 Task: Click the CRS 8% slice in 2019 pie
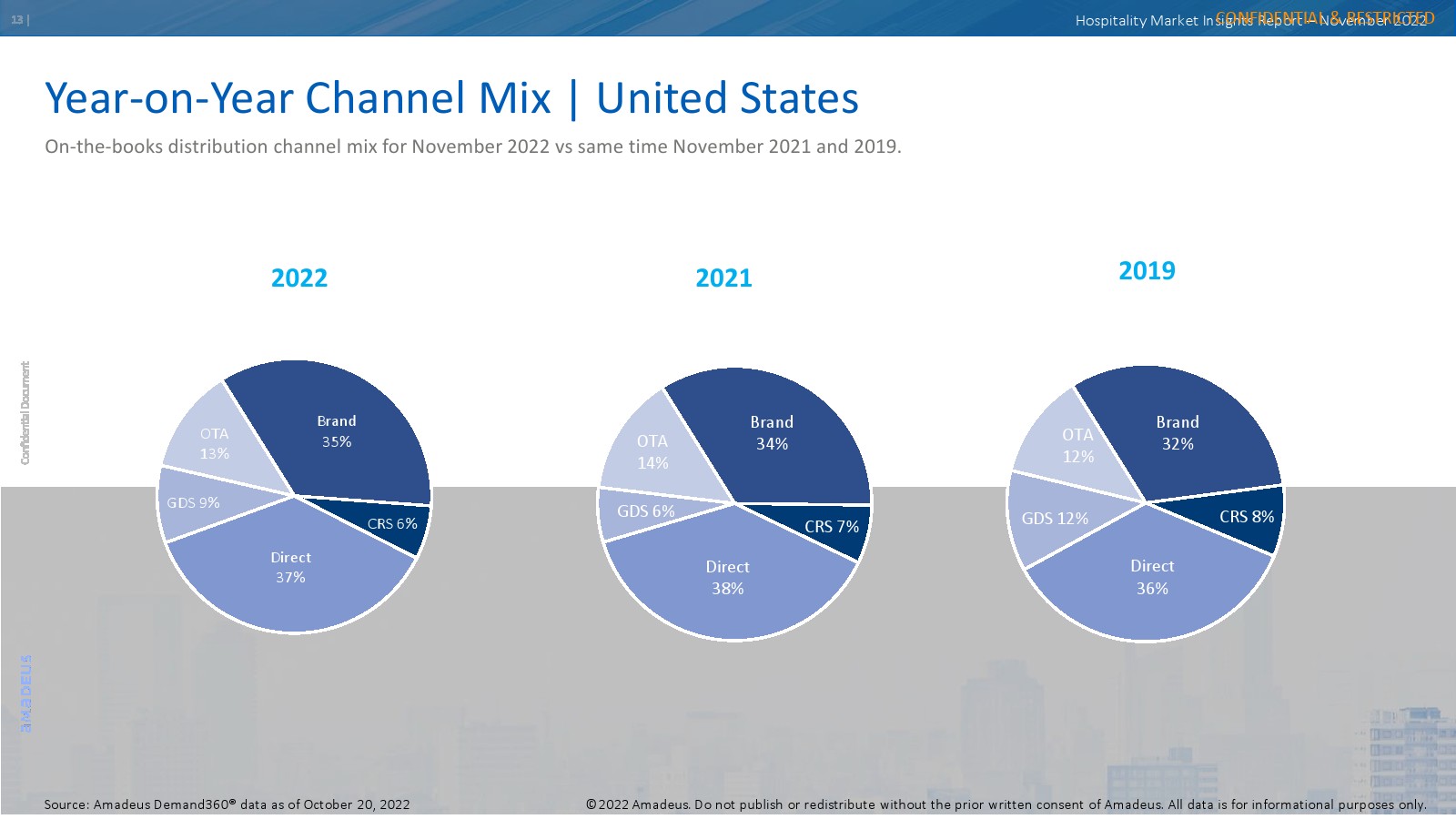(x=1247, y=517)
